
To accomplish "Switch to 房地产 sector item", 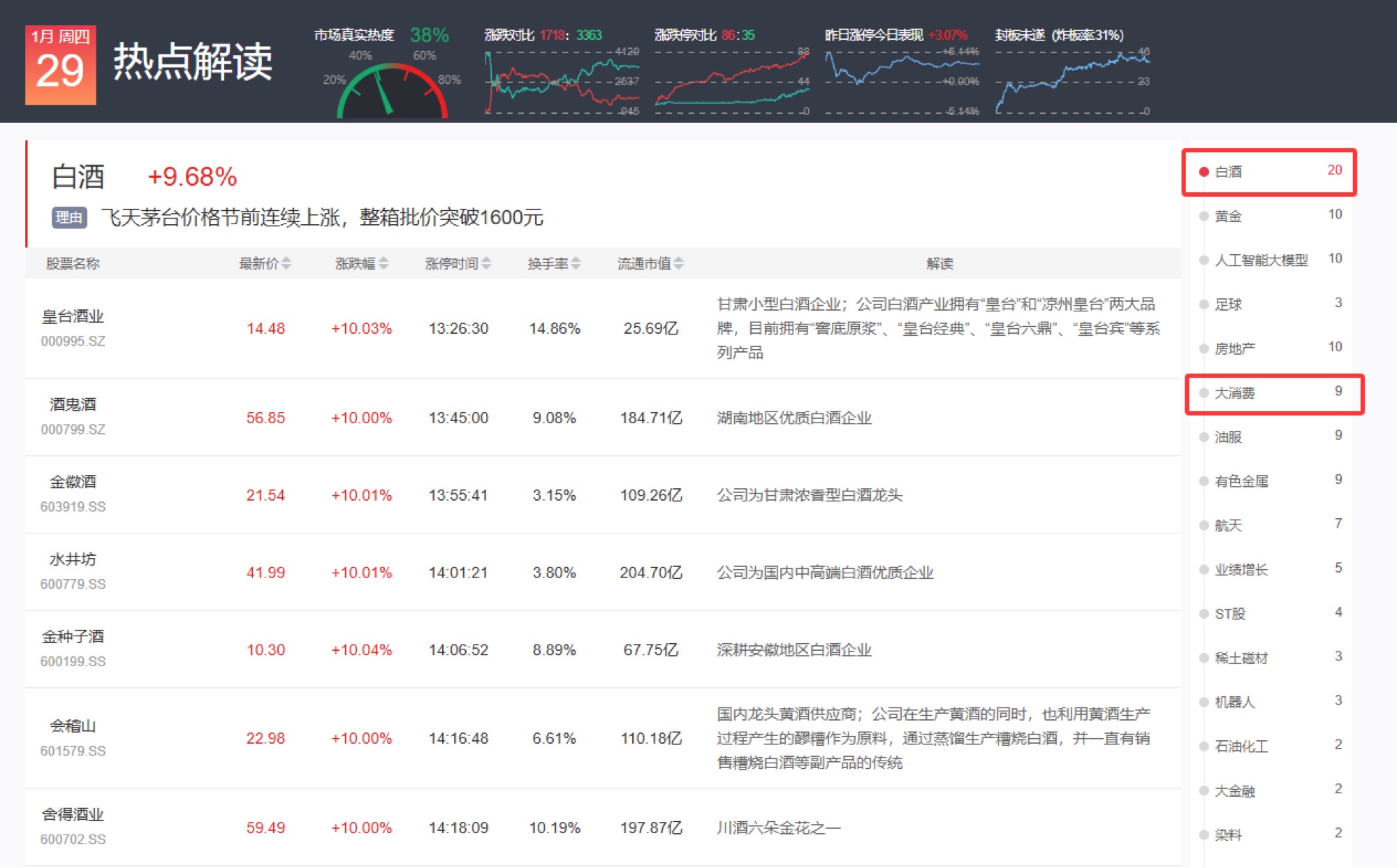I will point(1234,348).
